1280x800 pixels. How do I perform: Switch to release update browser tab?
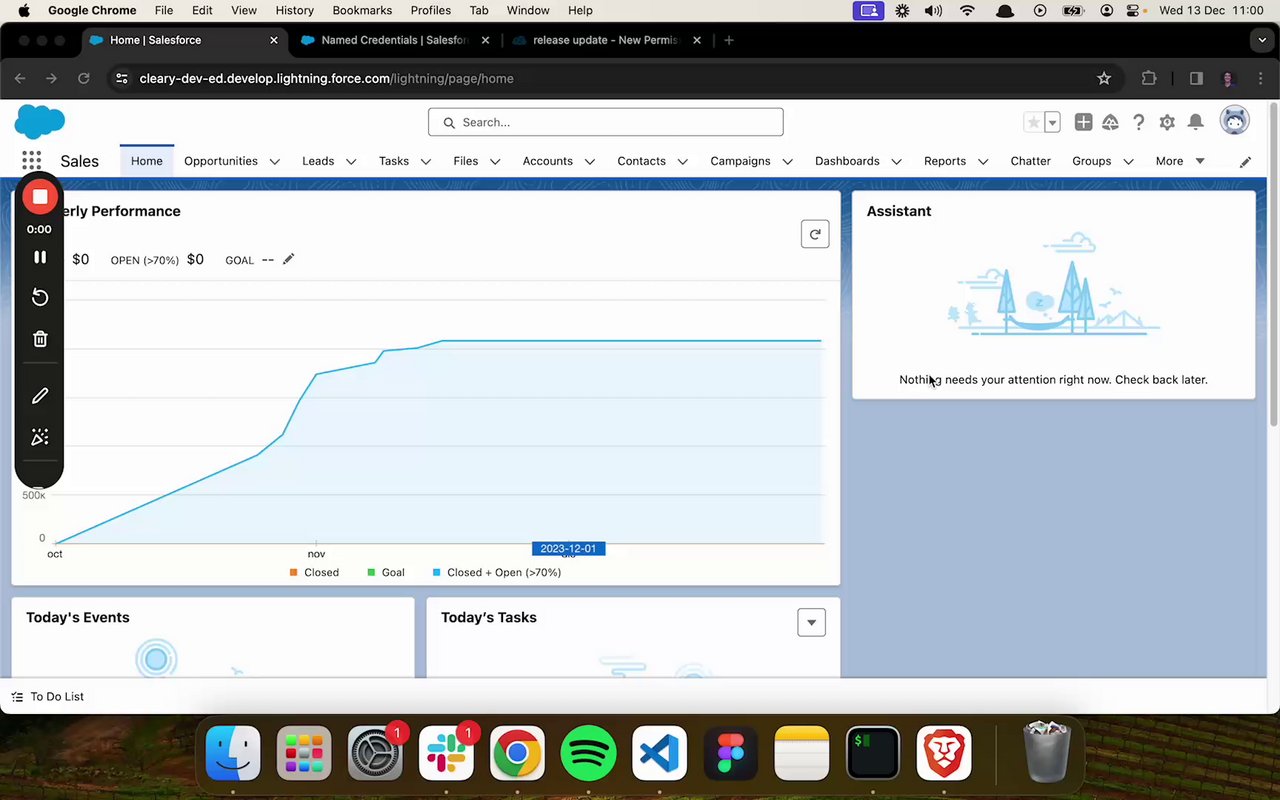click(605, 40)
